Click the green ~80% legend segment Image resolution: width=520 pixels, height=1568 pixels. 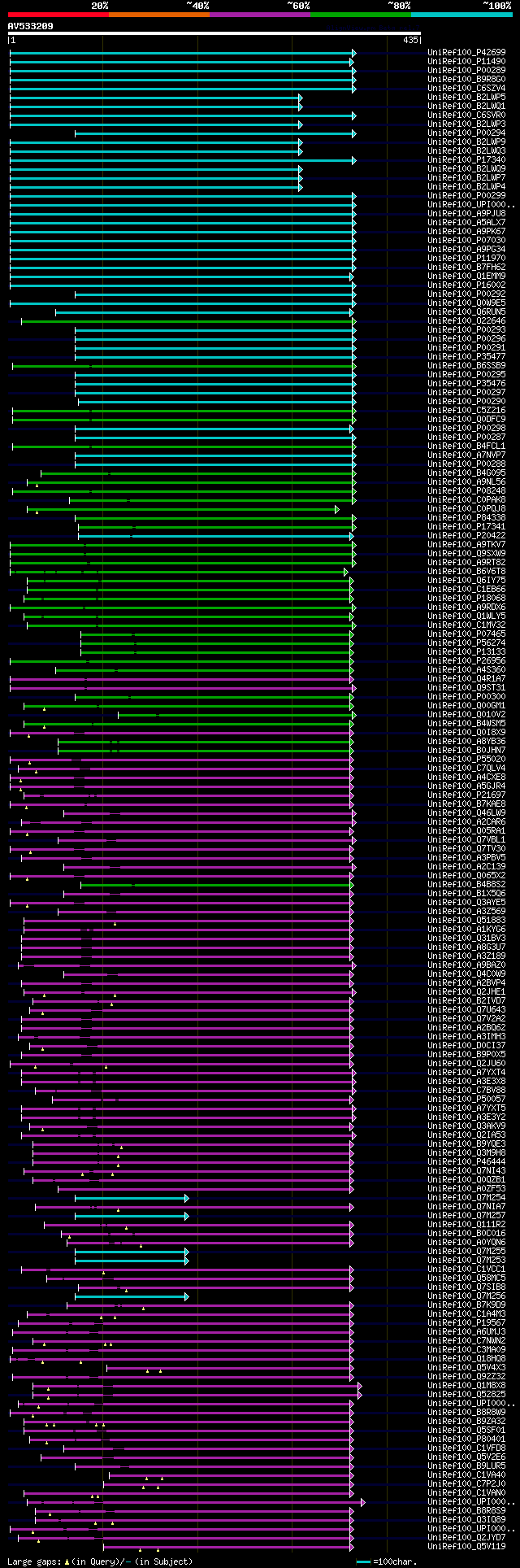coord(361,14)
